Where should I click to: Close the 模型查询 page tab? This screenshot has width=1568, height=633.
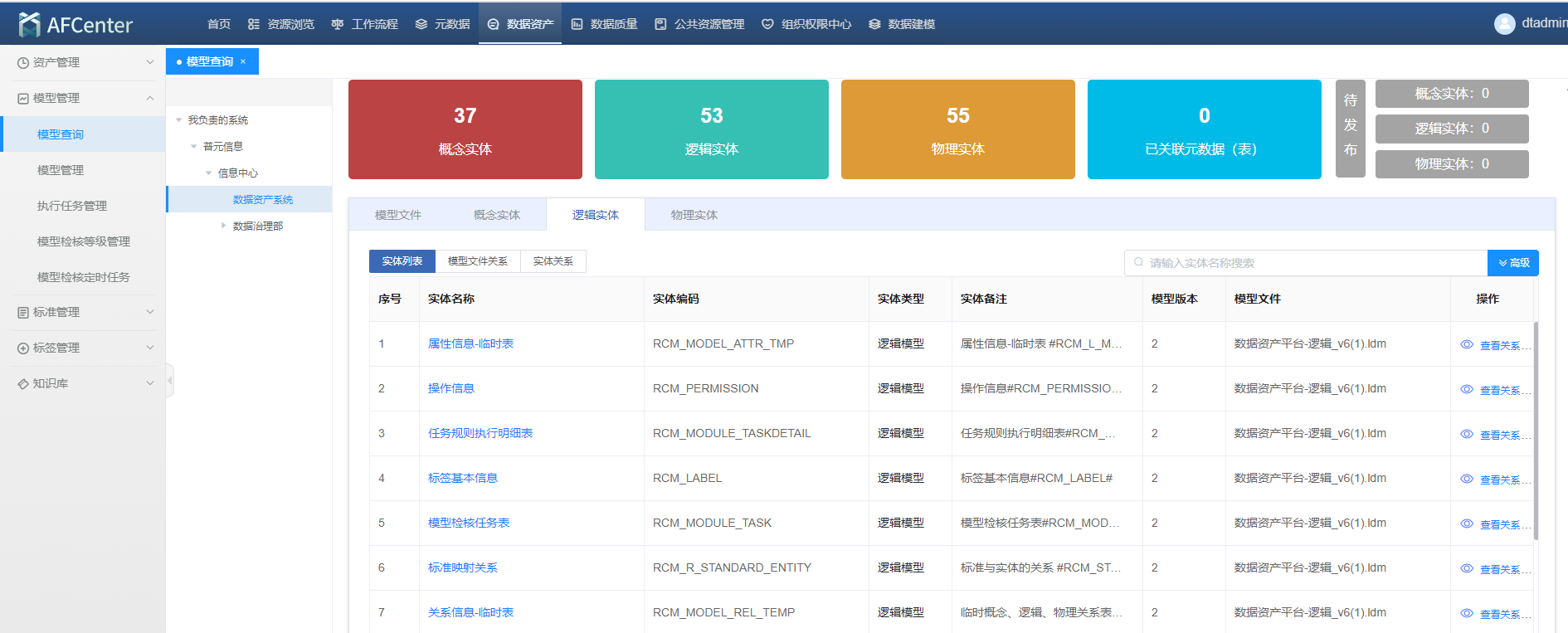(243, 61)
